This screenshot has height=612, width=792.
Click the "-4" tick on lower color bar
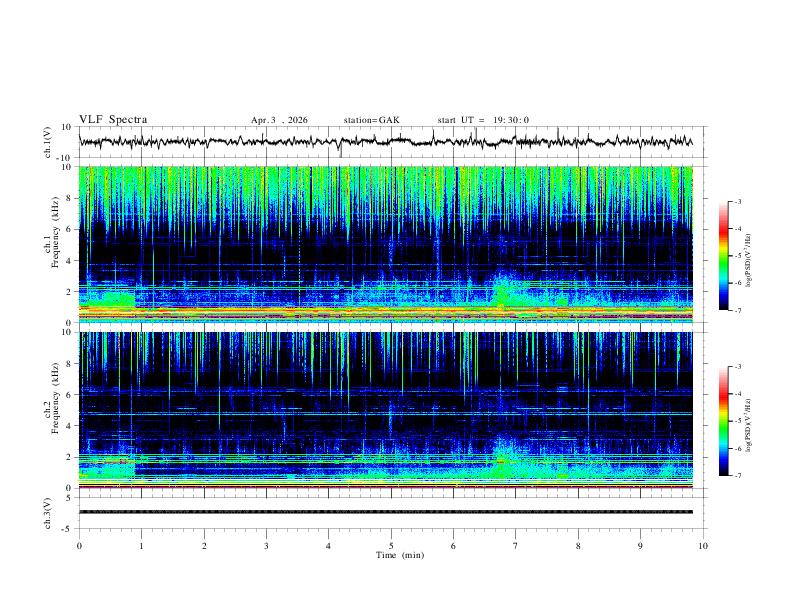pyautogui.click(x=737, y=394)
